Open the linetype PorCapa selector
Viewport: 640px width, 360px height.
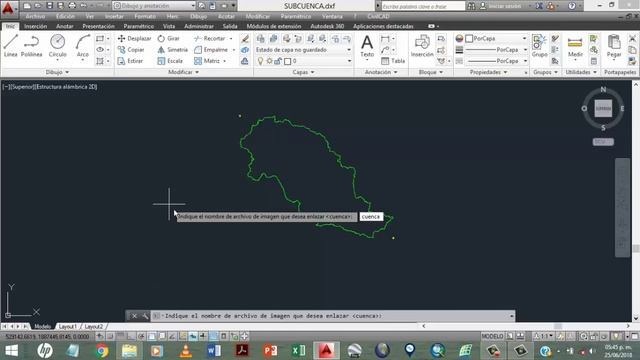[496, 61]
